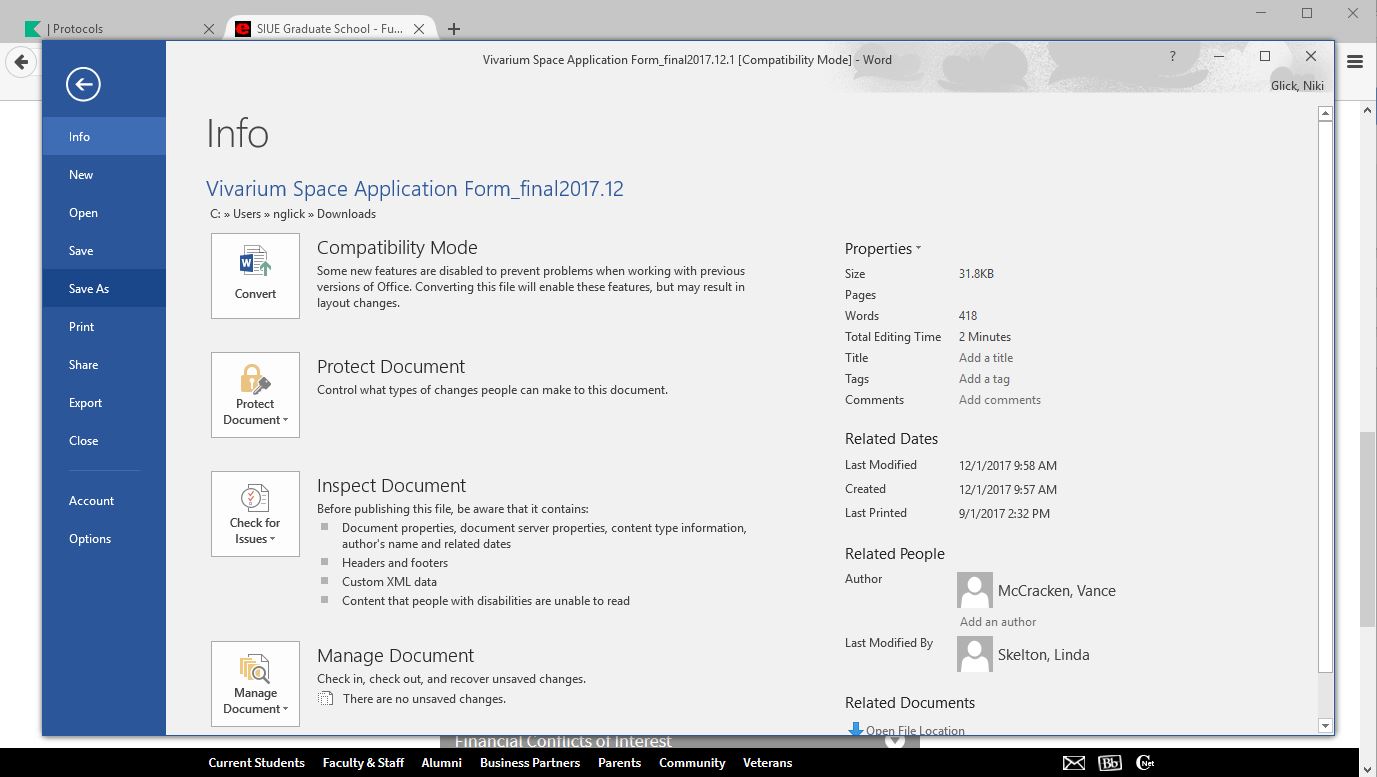Click the Info pane scroll down arrow
The image size is (1377, 777).
(x=1325, y=726)
